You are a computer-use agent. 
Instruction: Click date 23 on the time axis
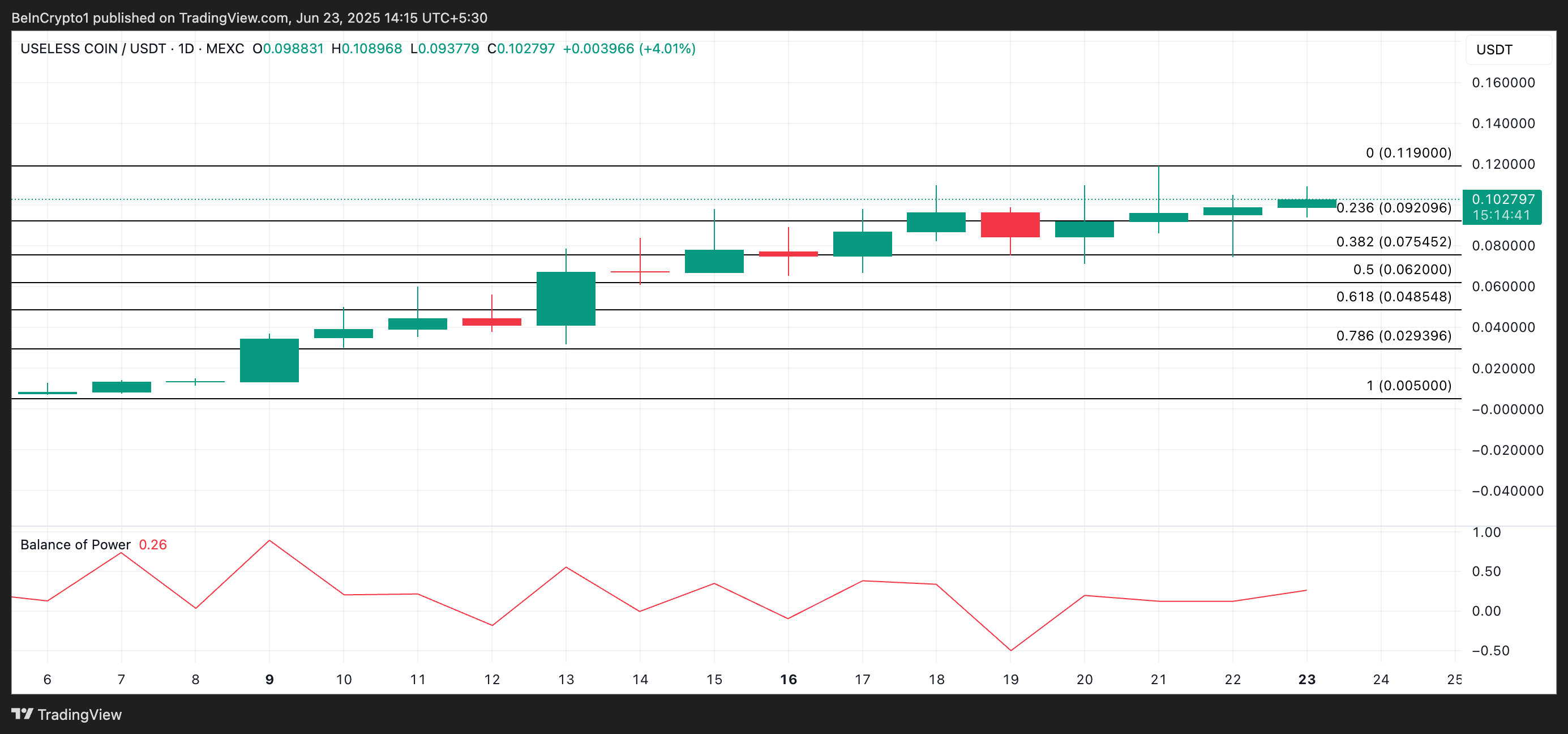coord(1306,679)
